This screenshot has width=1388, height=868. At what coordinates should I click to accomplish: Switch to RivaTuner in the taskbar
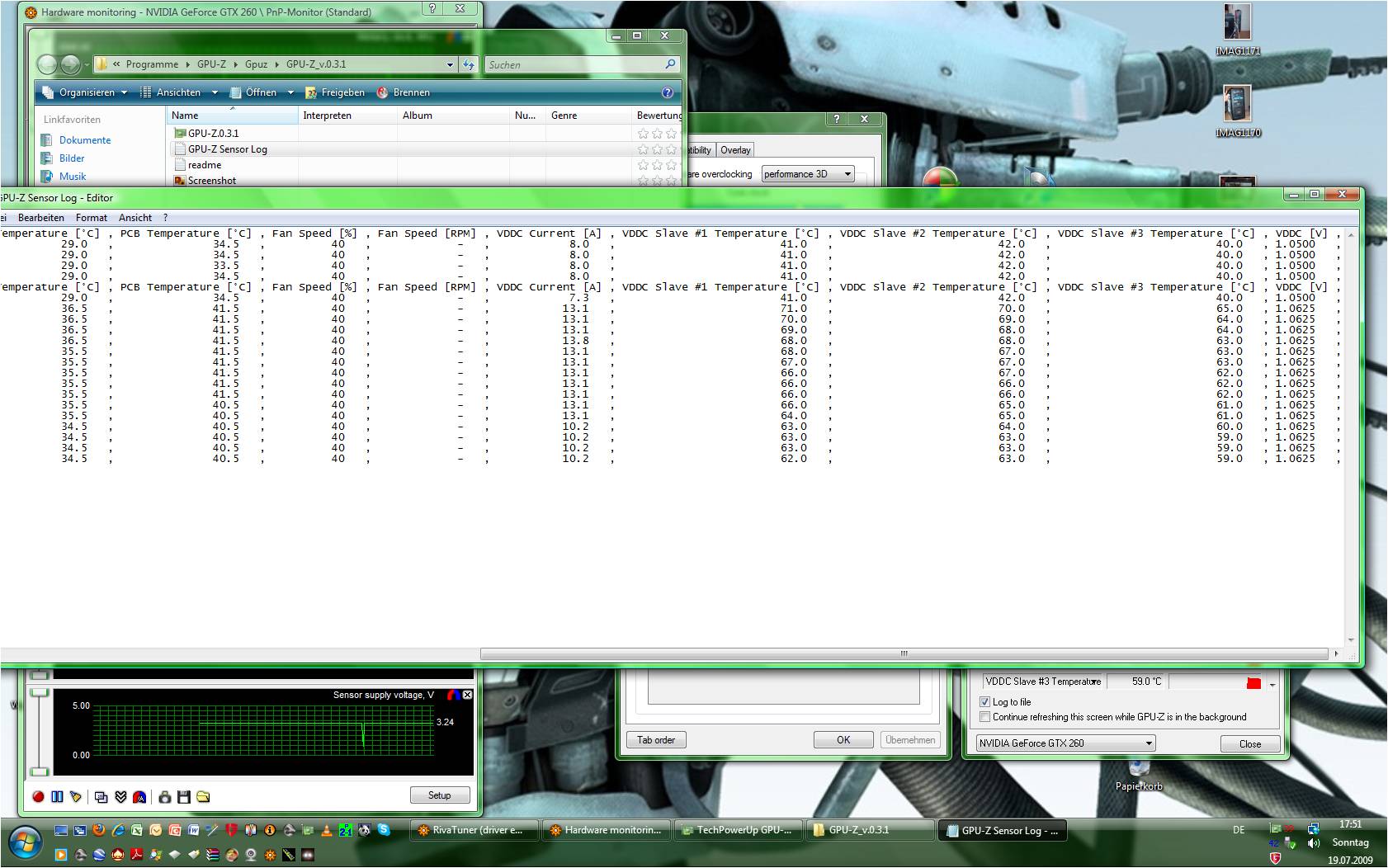pyautogui.click(x=474, y=830)
